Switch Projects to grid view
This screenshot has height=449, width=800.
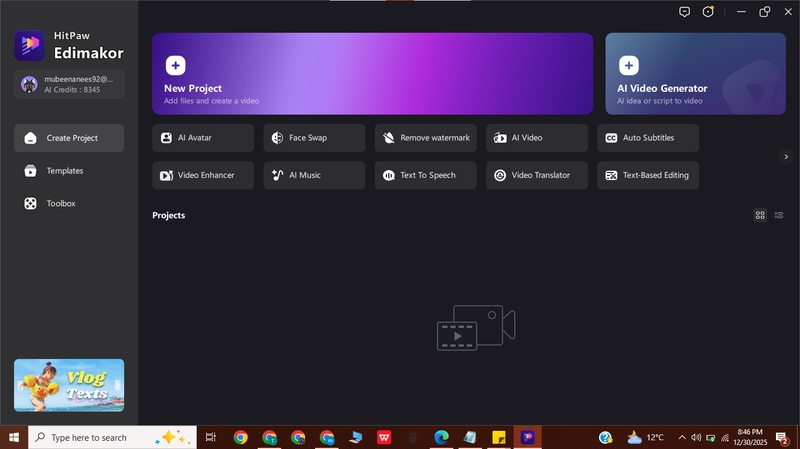click(760, 215)
